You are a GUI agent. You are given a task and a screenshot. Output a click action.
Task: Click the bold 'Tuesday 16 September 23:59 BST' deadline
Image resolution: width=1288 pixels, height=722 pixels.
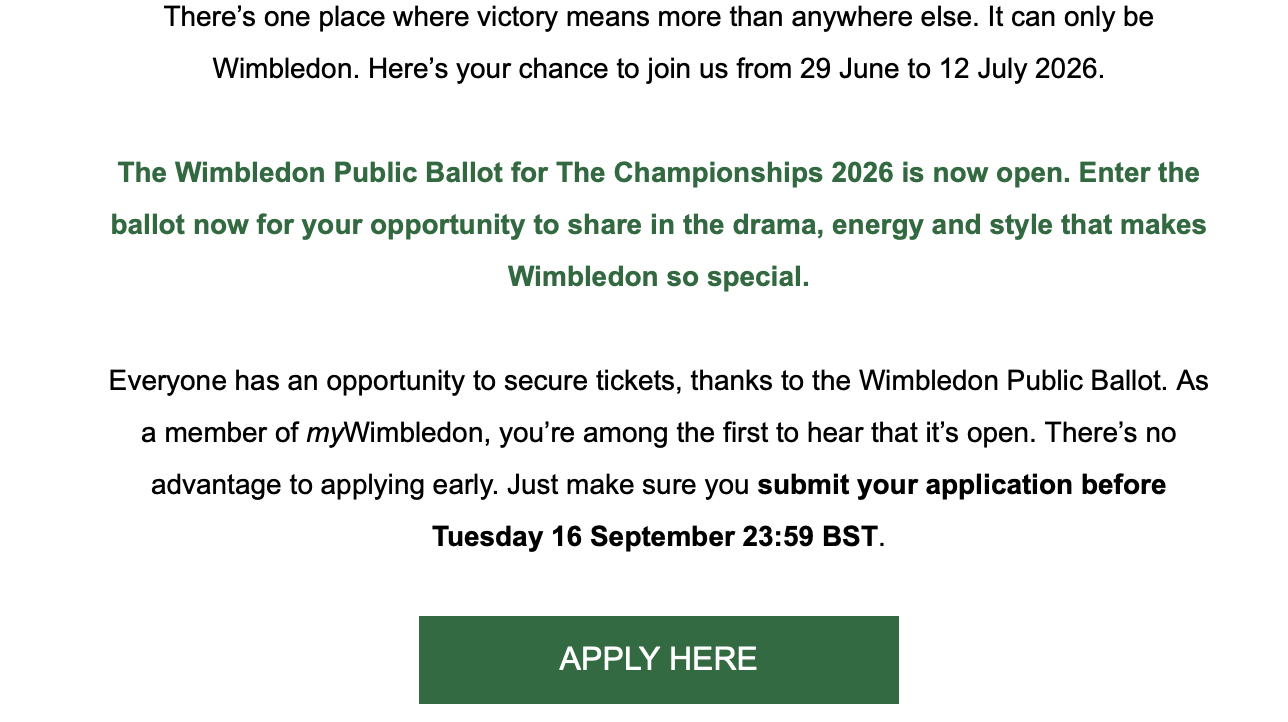point(654,538)
